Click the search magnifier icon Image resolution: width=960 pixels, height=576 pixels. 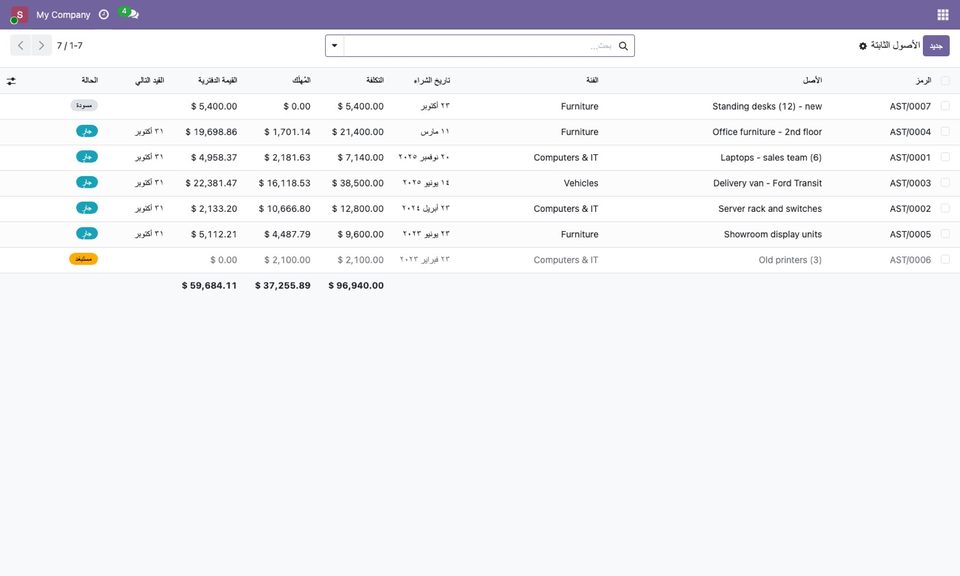(623, 46)
